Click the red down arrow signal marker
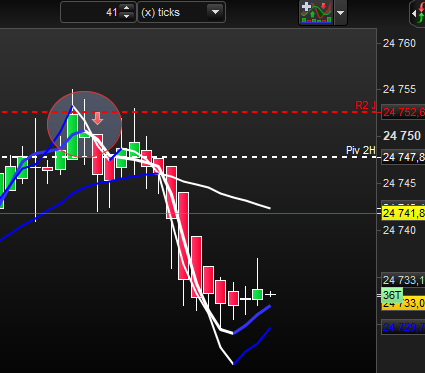 97,118
